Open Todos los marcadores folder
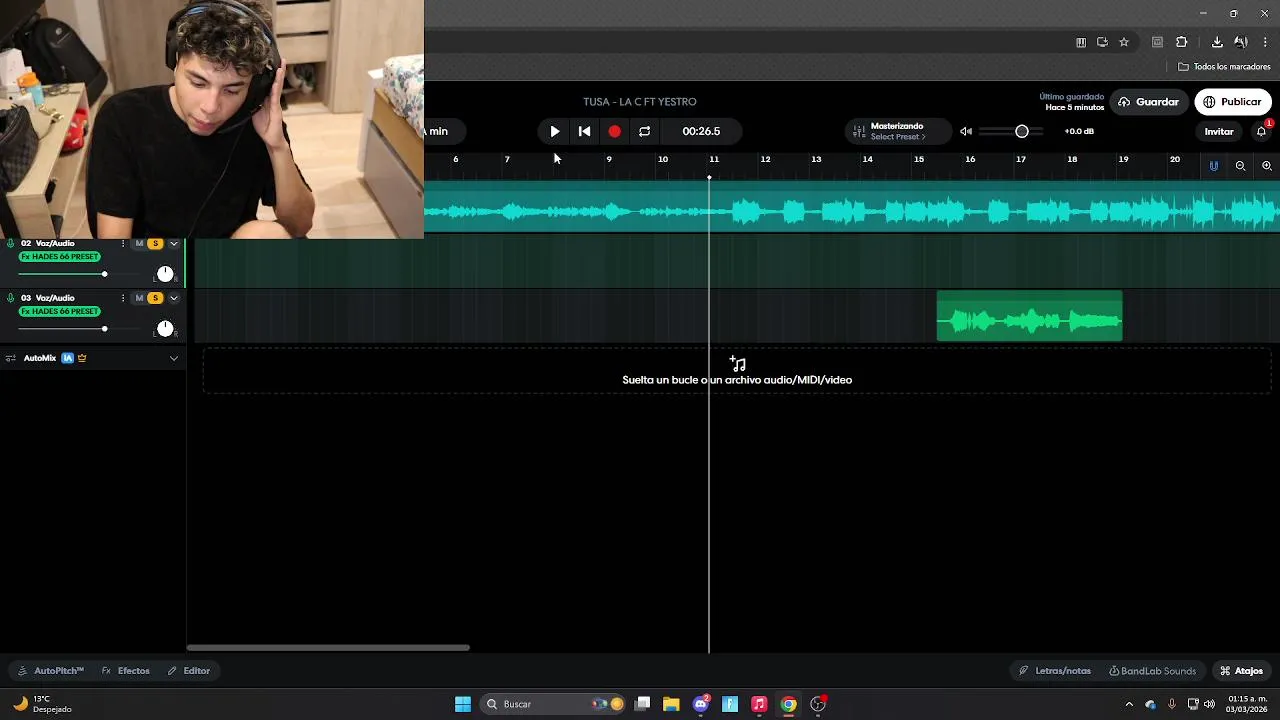This screenshot has height=720, width=1280. [x=1224, y=67]
